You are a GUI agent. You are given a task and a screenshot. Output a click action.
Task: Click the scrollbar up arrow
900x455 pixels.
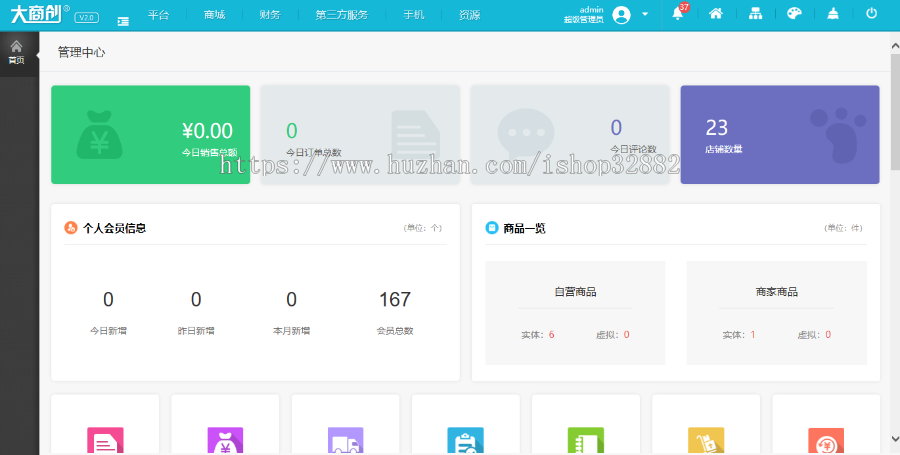895,45
